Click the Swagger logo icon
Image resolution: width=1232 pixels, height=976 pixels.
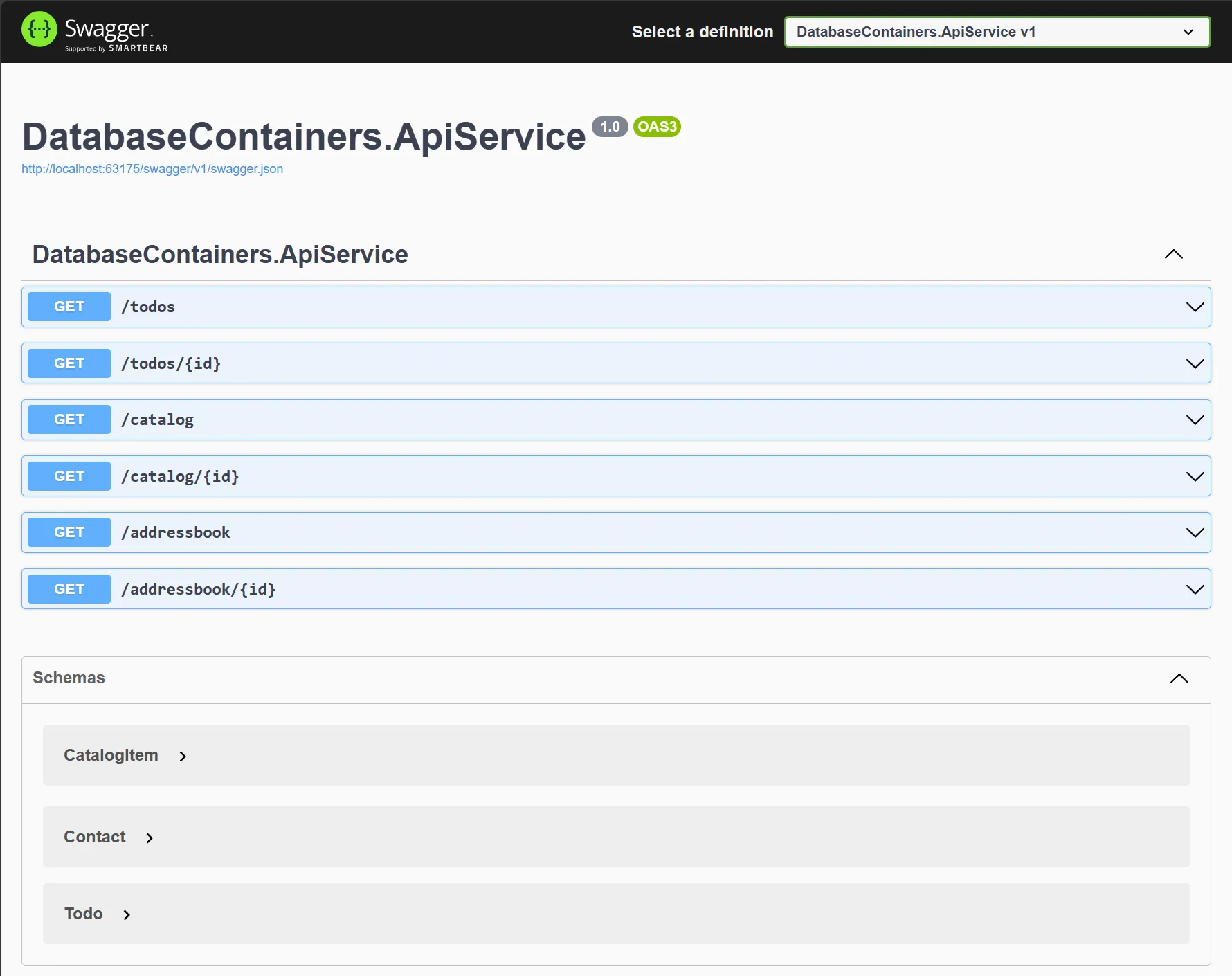tap(39, 30)
